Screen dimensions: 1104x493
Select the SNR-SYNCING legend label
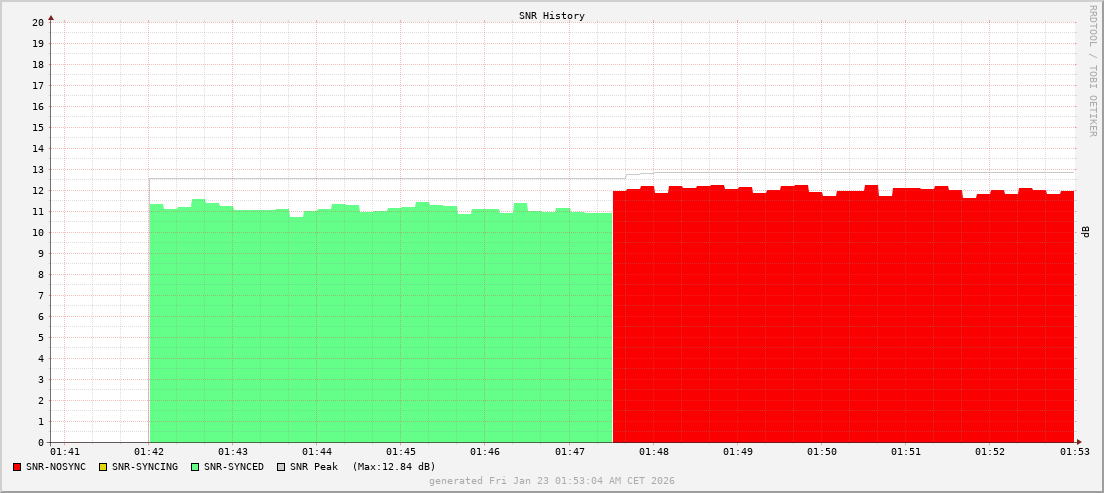click(145, 467)
